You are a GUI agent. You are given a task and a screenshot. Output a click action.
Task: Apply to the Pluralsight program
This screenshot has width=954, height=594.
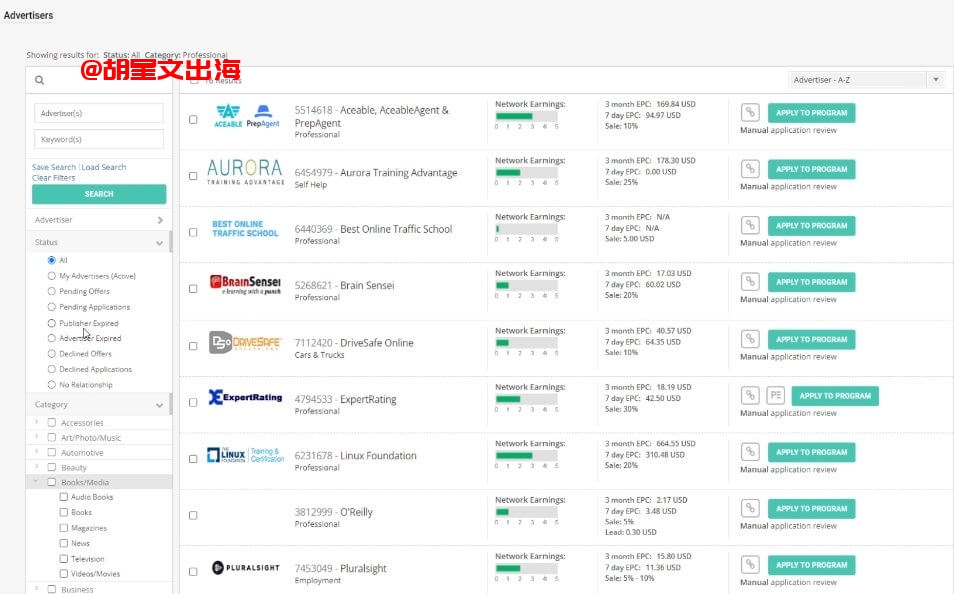[x=811, y=565]
